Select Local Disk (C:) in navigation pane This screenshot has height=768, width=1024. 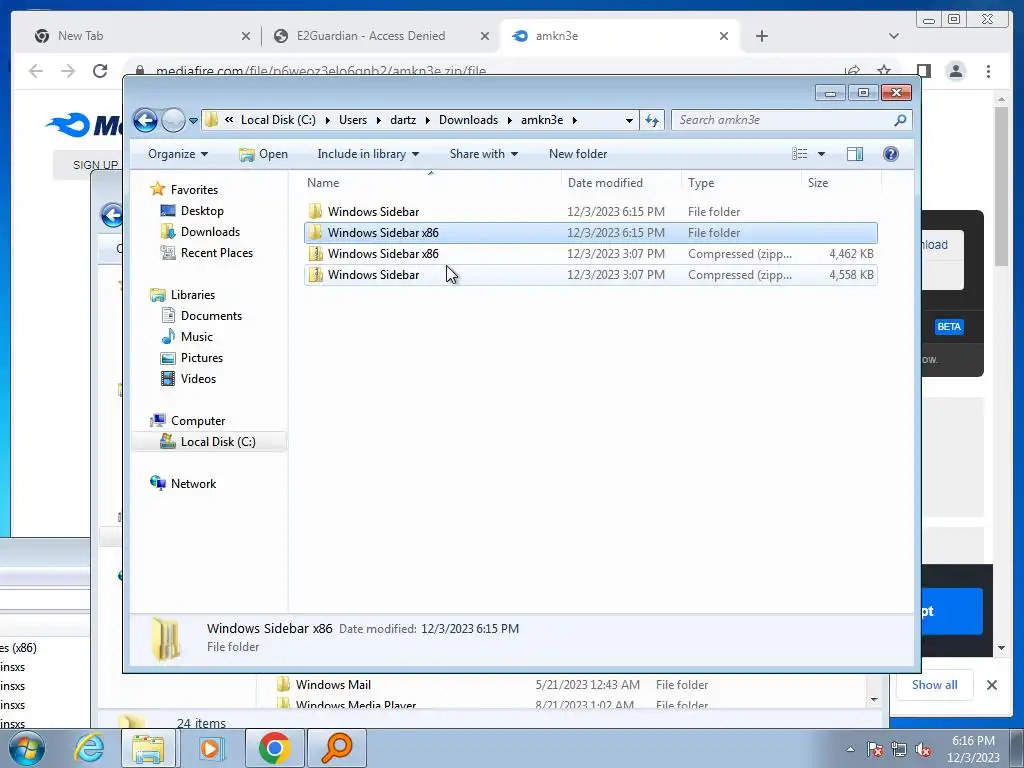(217, 442)
